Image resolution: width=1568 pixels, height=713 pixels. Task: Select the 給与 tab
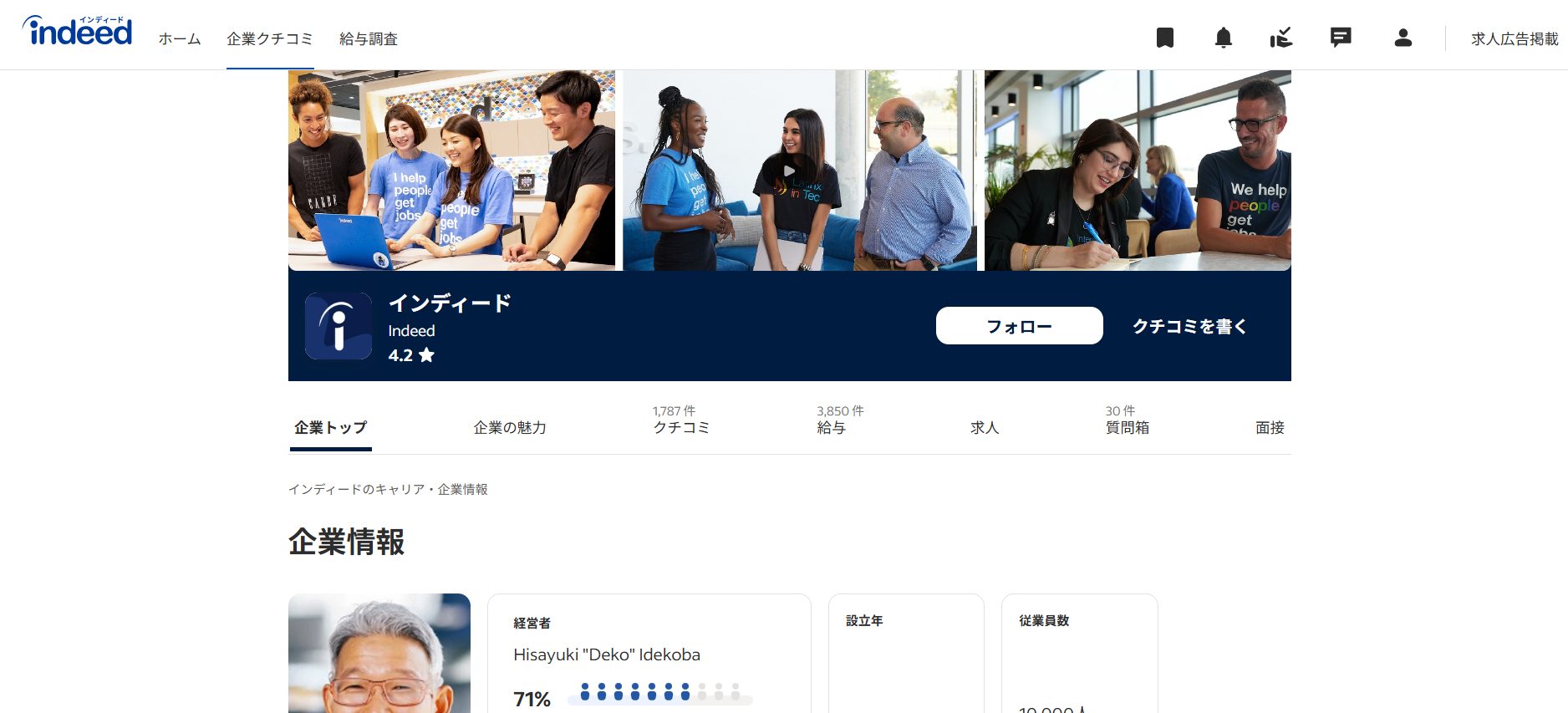(x=839, y=420)
